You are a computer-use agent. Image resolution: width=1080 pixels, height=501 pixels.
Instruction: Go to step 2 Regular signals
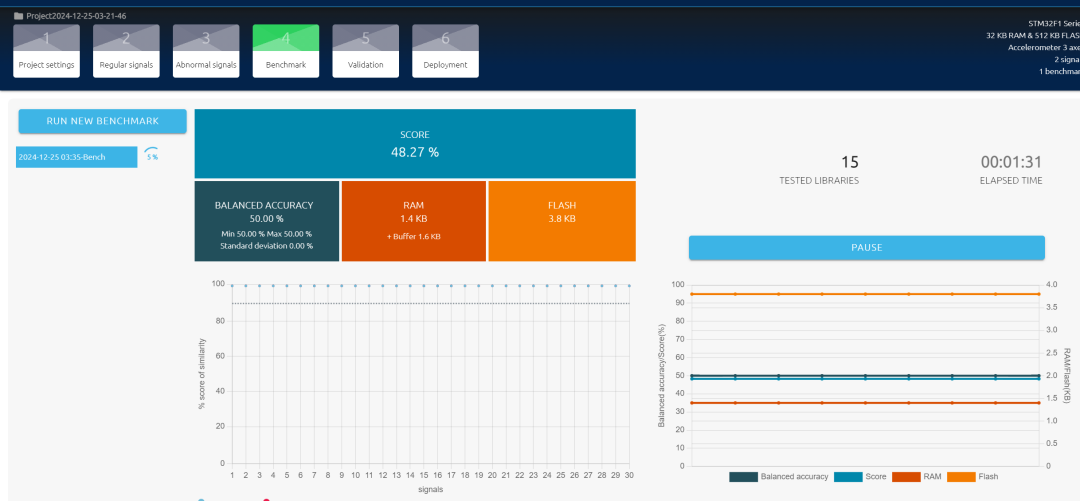point(126,51)
